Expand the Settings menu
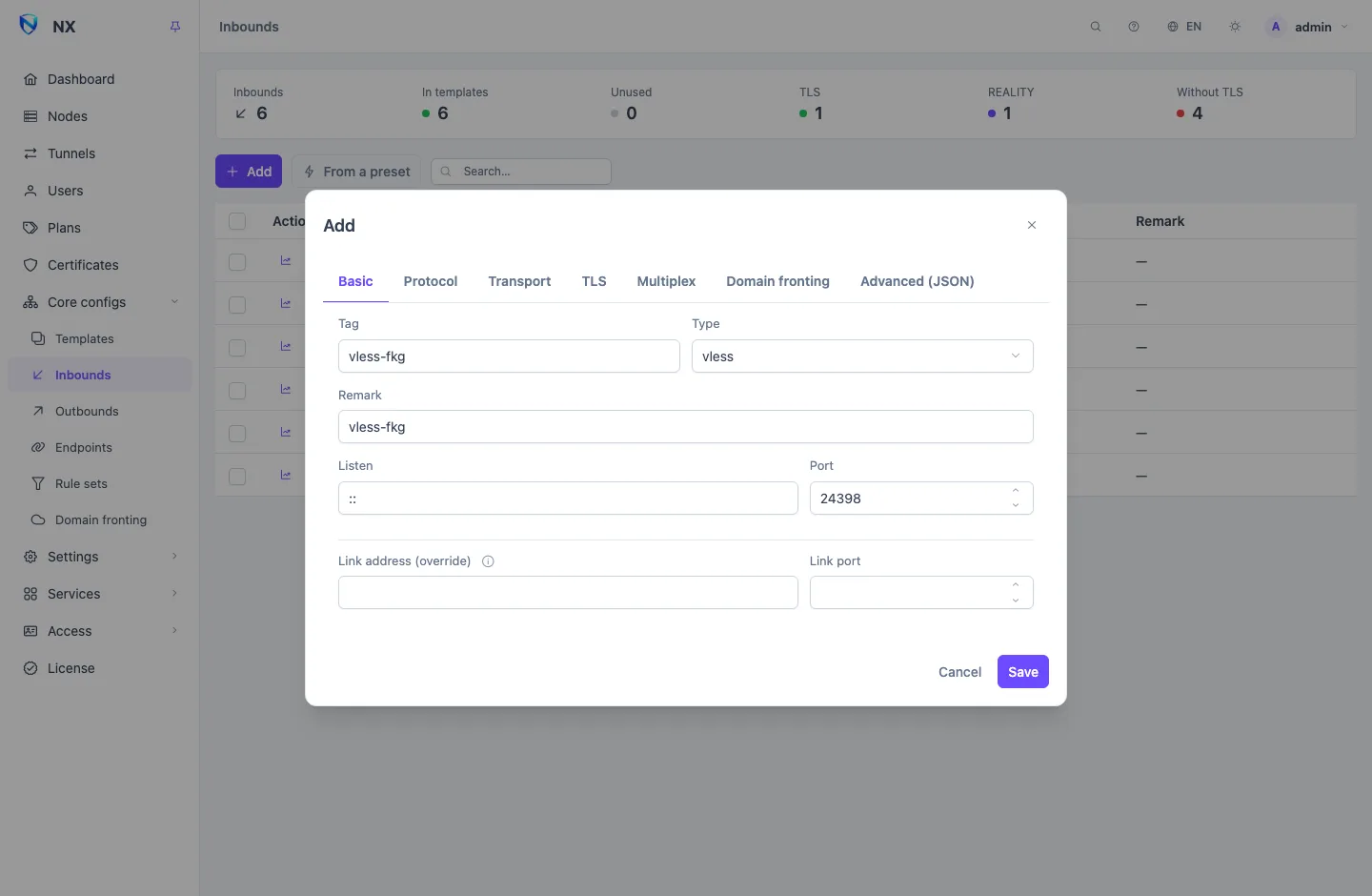The width and height of the screenshot is (1372, 896). [x=100, y=557]
